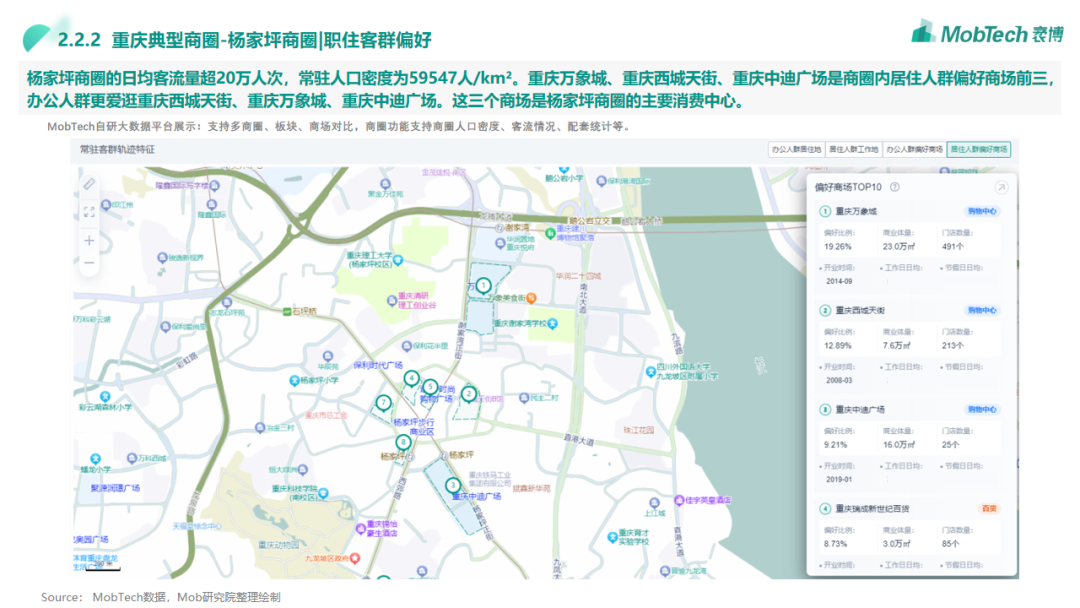Click 购物中心 tag on 重庆万象城 card
This screenshot has height=608, width=1080.
coord(982,211)
